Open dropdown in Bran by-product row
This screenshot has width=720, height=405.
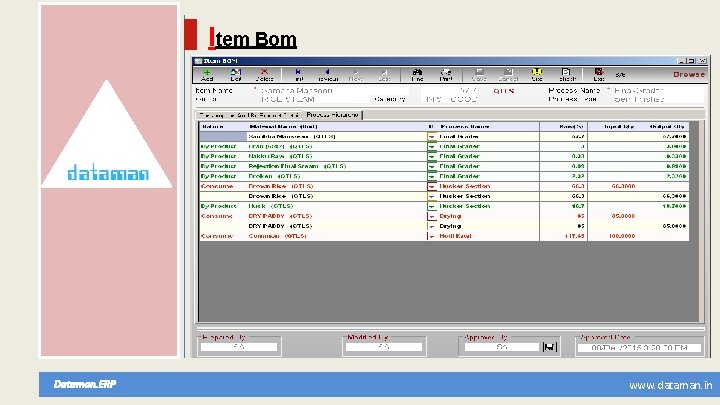pyautogui.click(x=432, y=147)
